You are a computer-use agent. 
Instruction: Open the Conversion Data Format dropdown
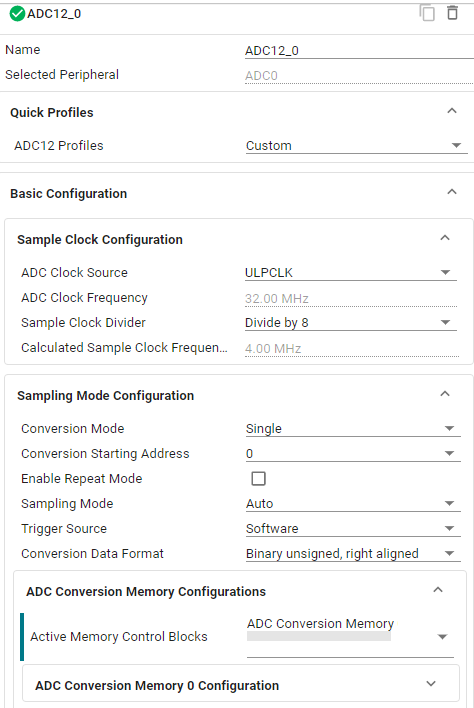353,554
